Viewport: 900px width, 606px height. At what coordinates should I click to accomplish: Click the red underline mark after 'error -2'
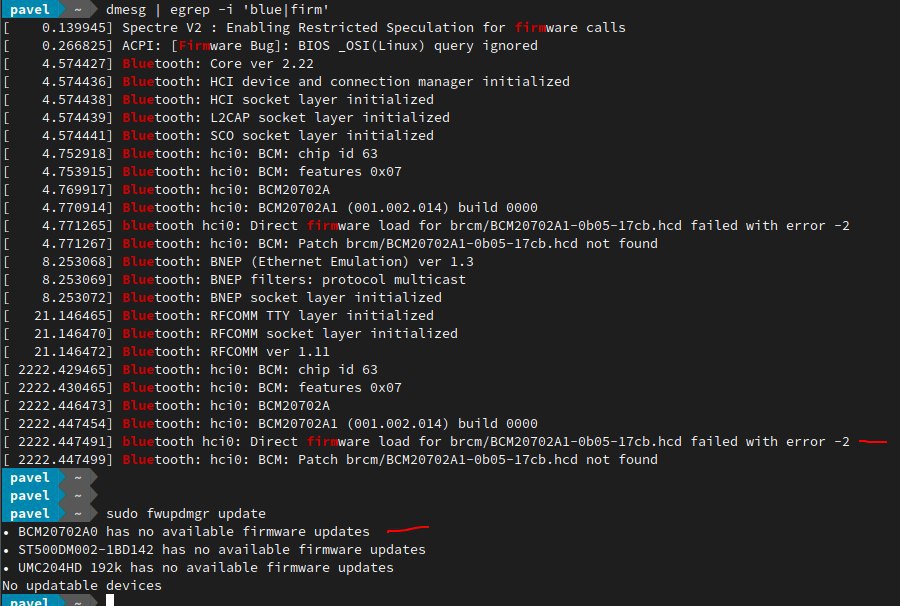point(872,441)
